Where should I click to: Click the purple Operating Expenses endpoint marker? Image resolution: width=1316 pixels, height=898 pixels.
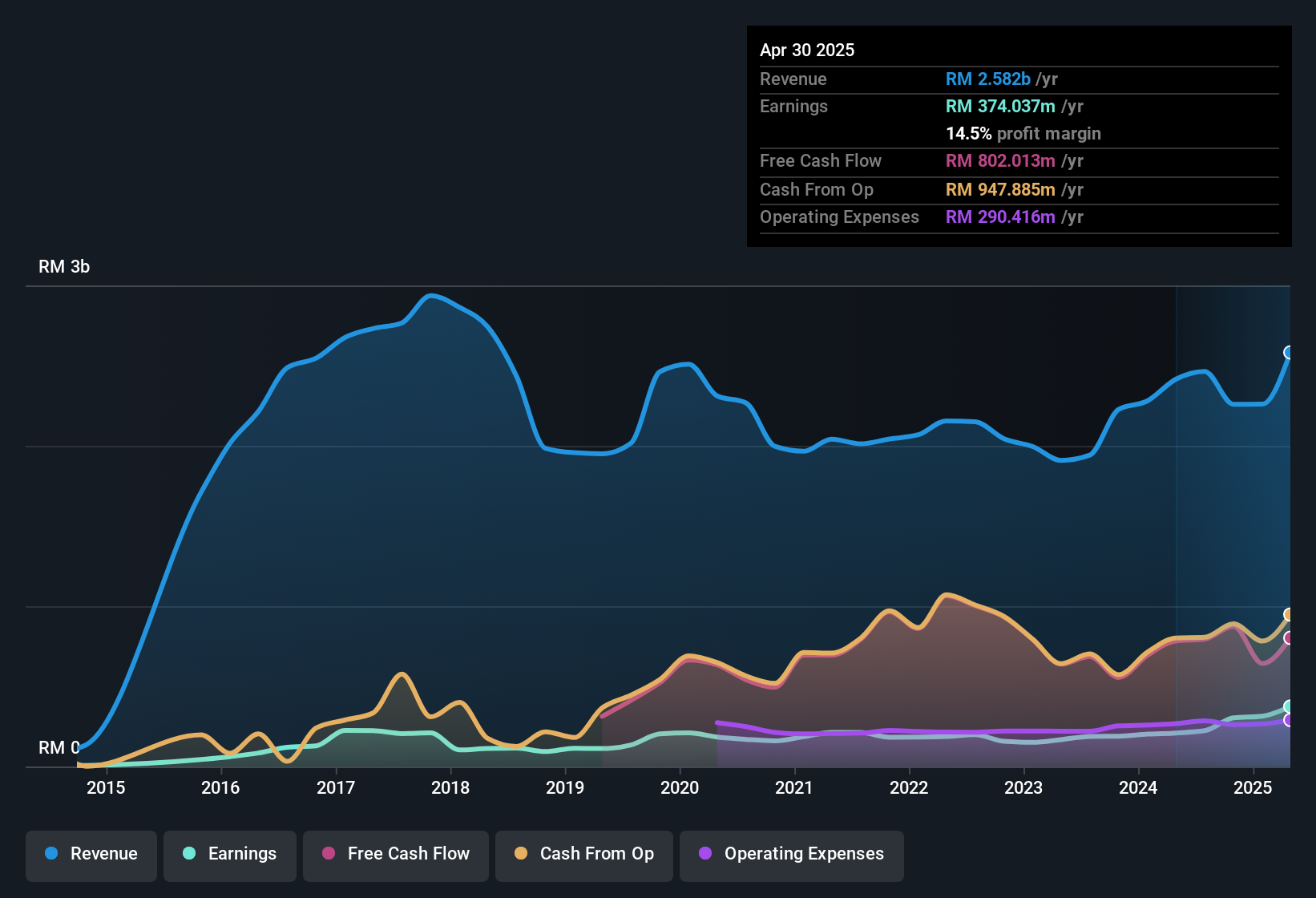click(x=1289, y=721)
